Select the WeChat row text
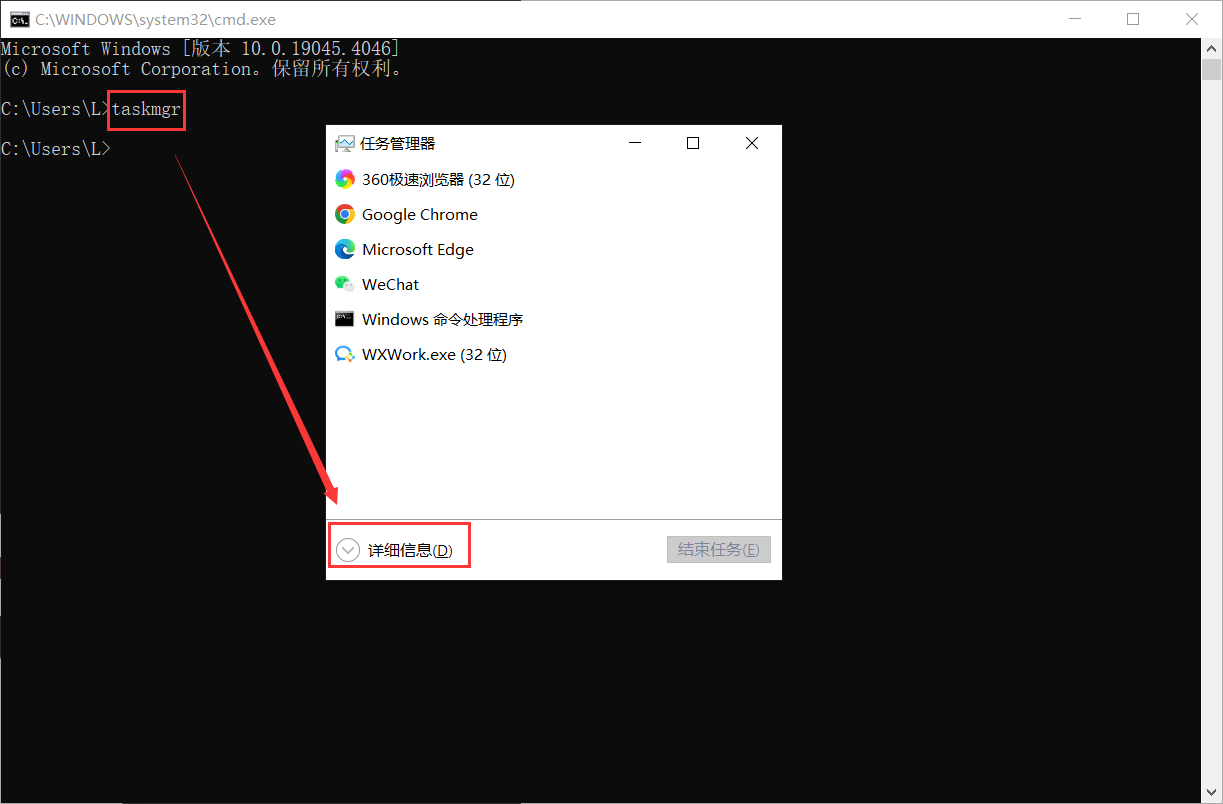1223x804 pixels. point(391,284)
